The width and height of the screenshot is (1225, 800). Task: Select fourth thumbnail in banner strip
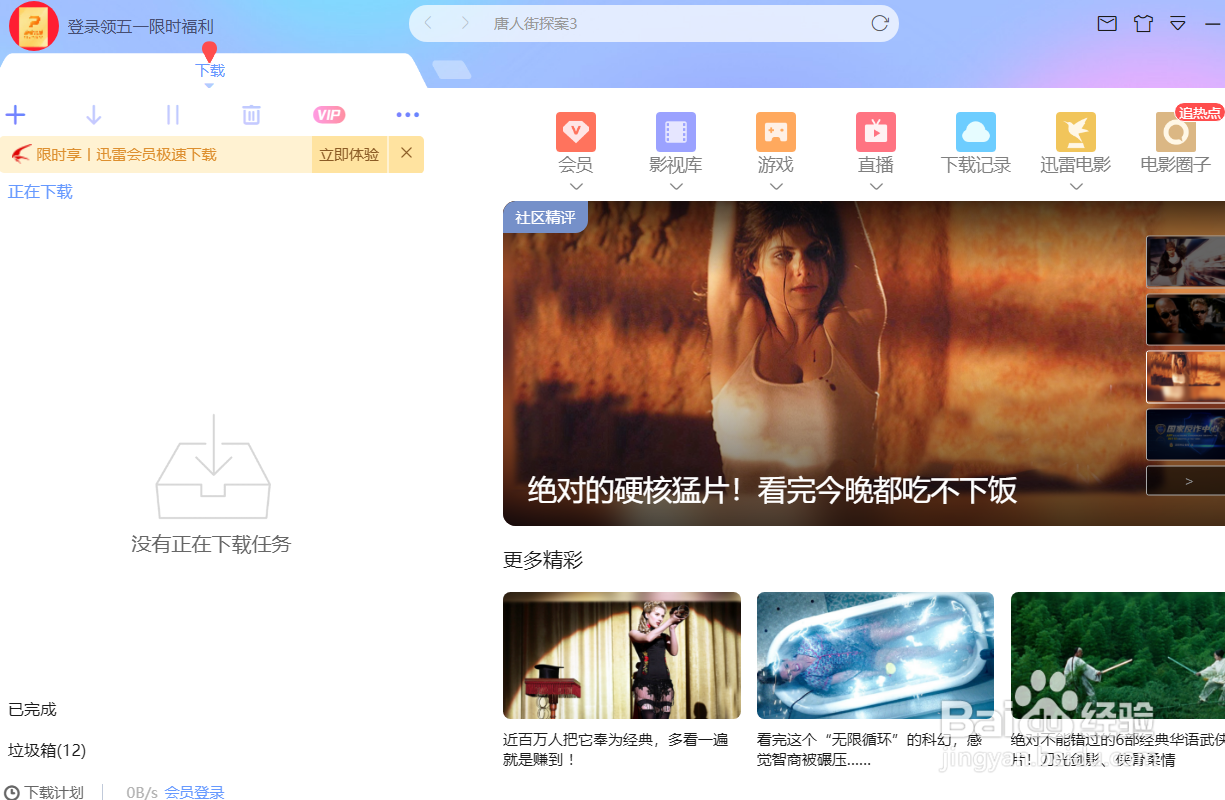(1185, 434)
